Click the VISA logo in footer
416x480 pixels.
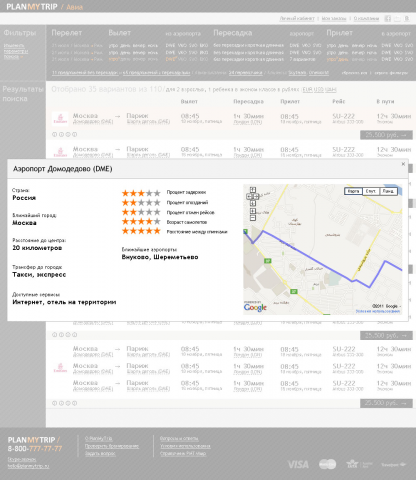[298, 464]
